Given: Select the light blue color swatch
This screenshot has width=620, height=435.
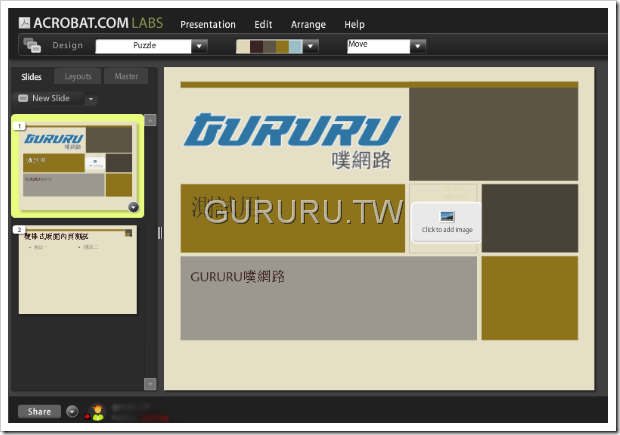Looking at the screenshot, I should (296, 46).
